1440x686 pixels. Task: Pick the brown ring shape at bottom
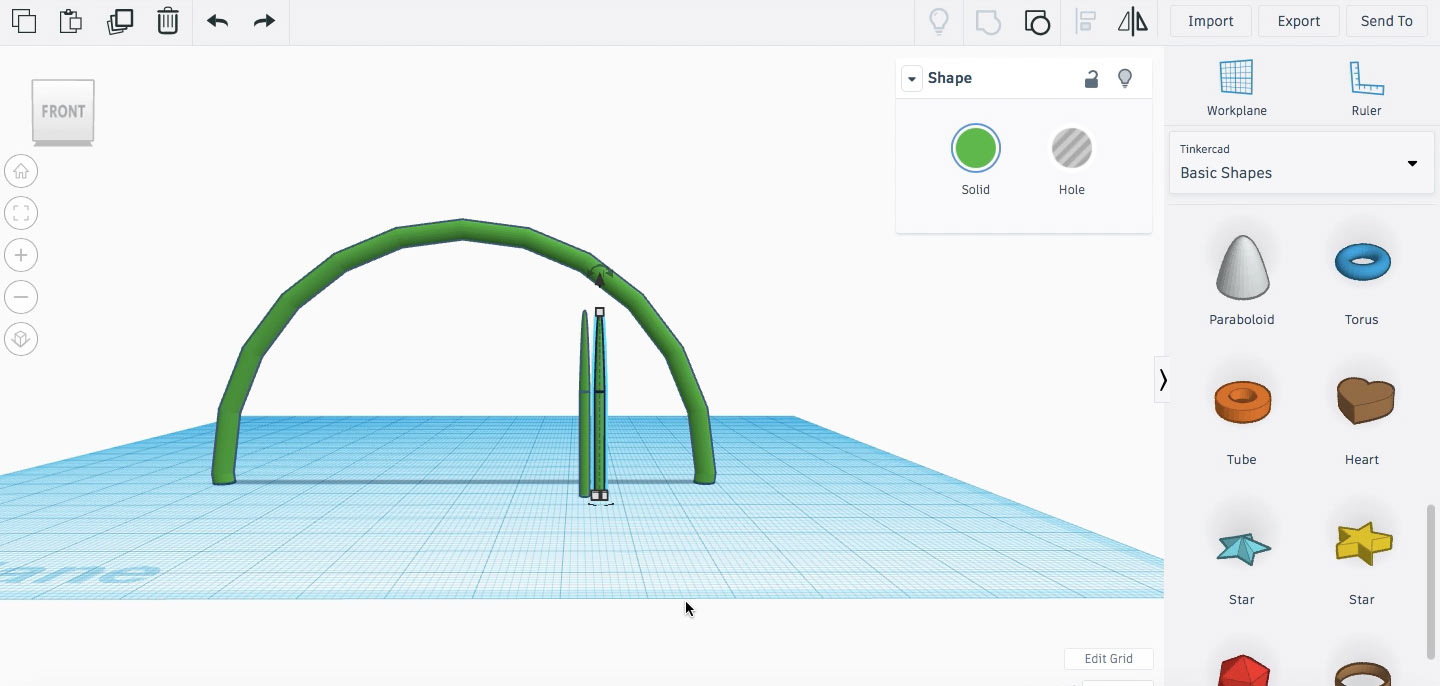(1362, 674)
